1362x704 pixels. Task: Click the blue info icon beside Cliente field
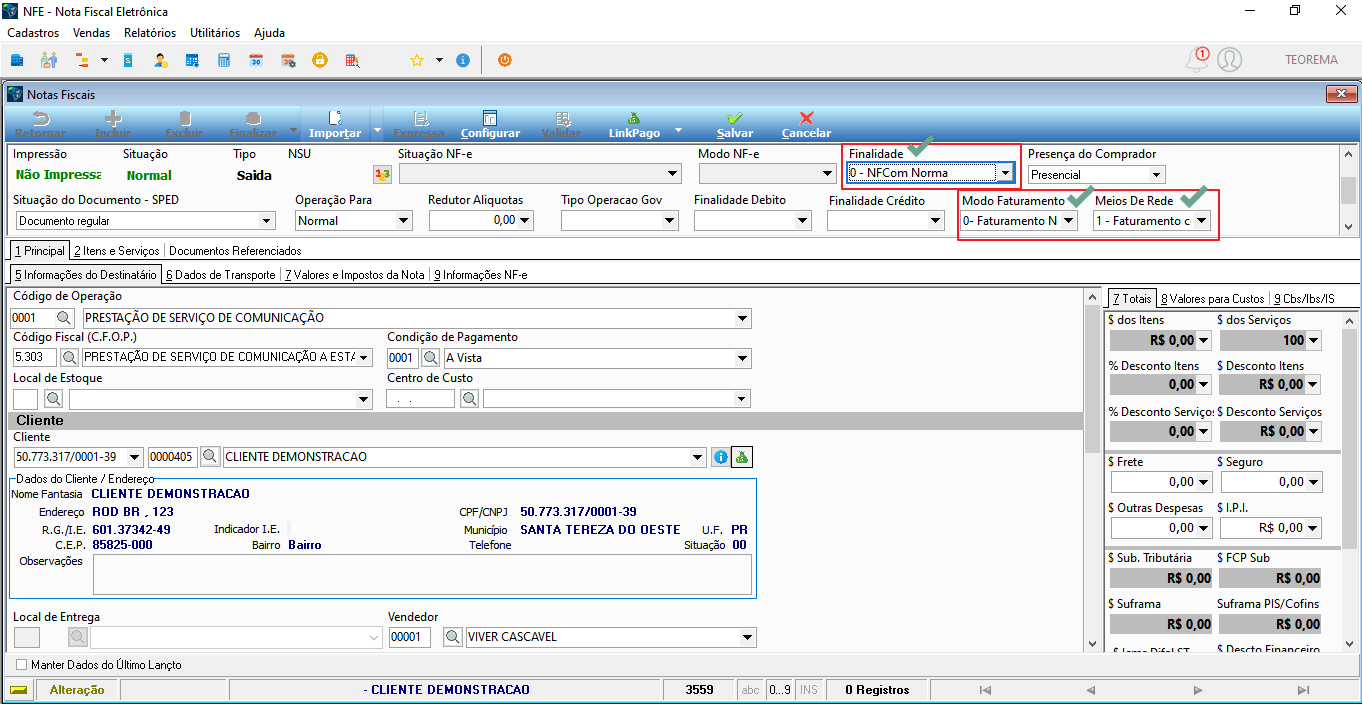point(720,457)
